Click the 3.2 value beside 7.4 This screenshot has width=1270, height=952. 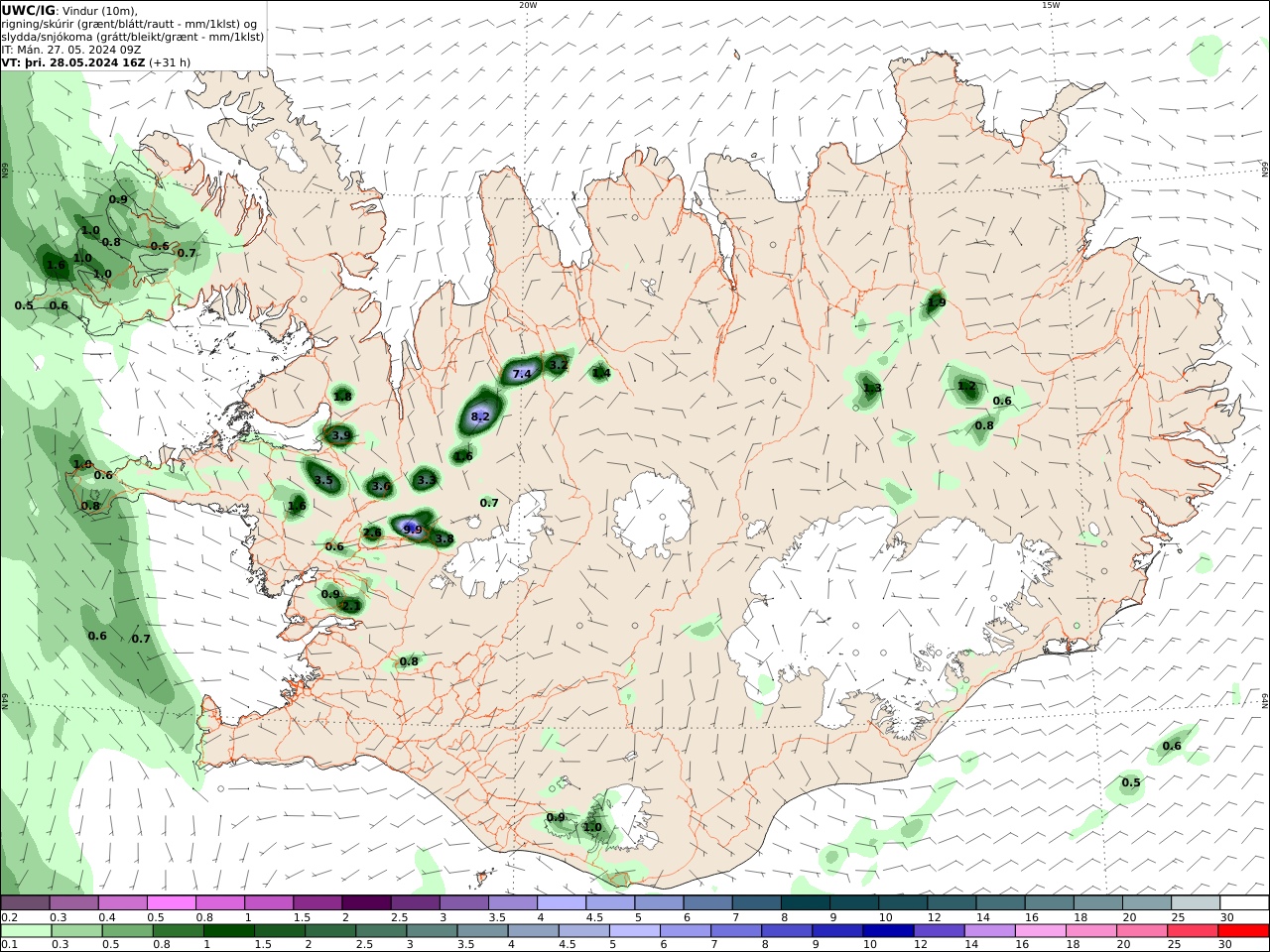coord(559,365)
